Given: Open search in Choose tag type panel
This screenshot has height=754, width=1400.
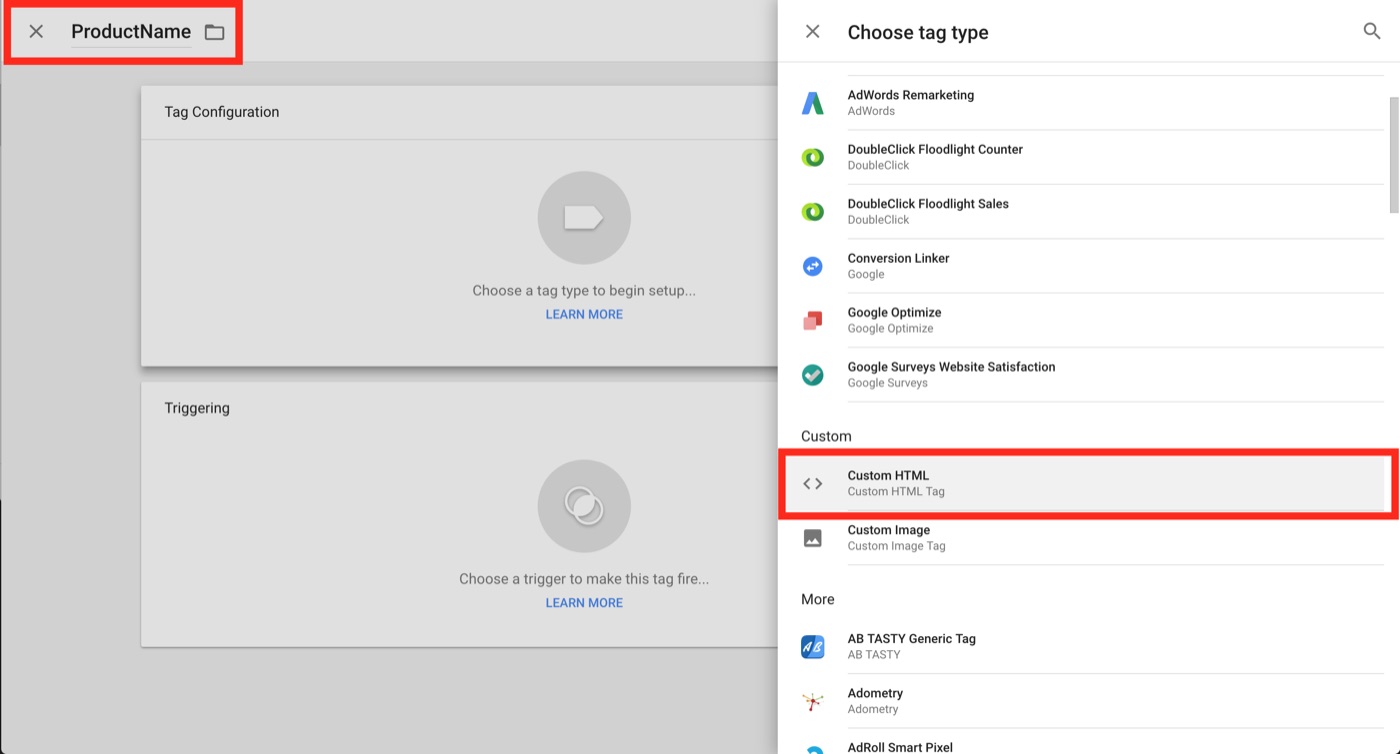Looking at the screenshot, I should 1372,31.
